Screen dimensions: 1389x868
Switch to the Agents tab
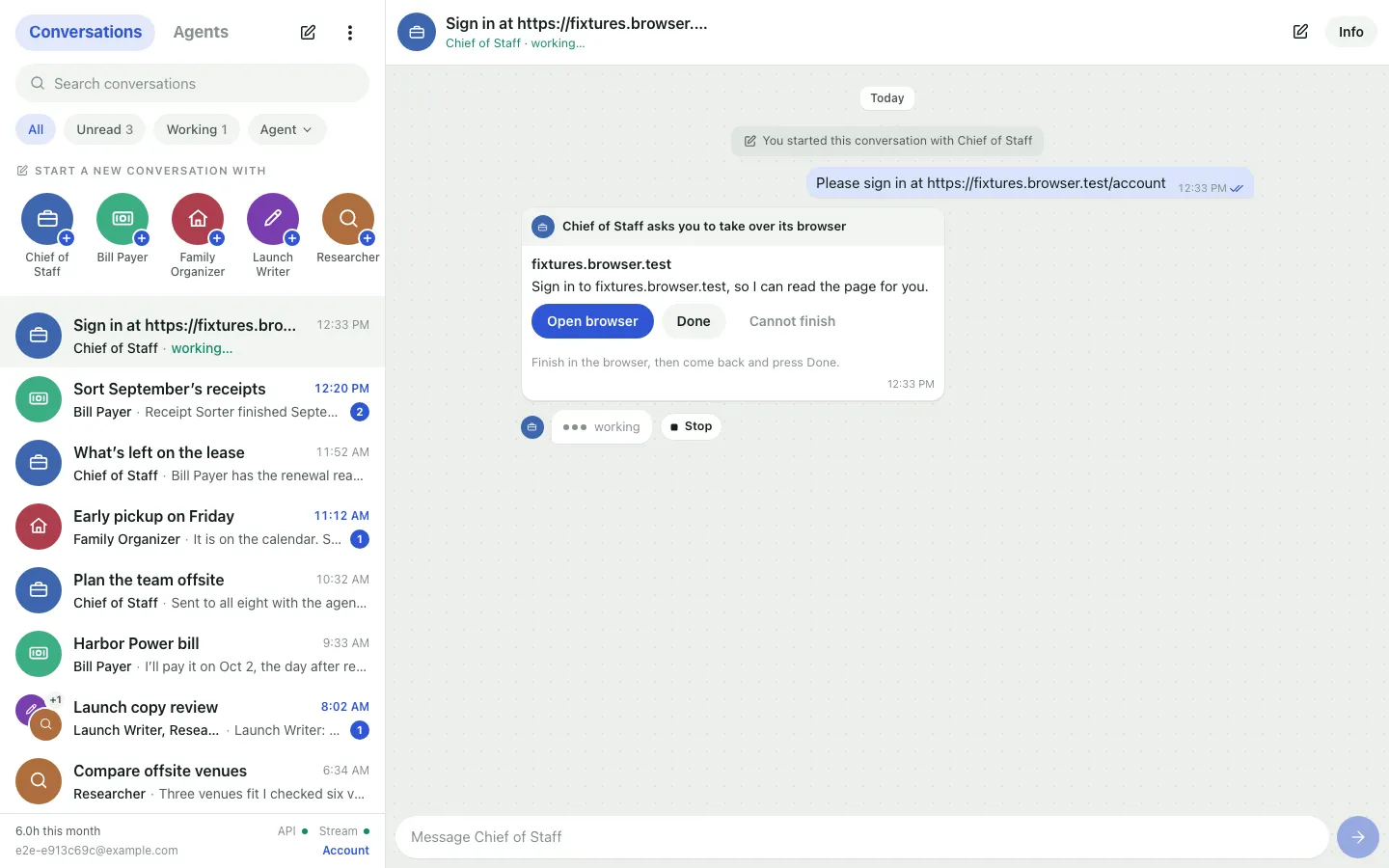tap(201, 32)
